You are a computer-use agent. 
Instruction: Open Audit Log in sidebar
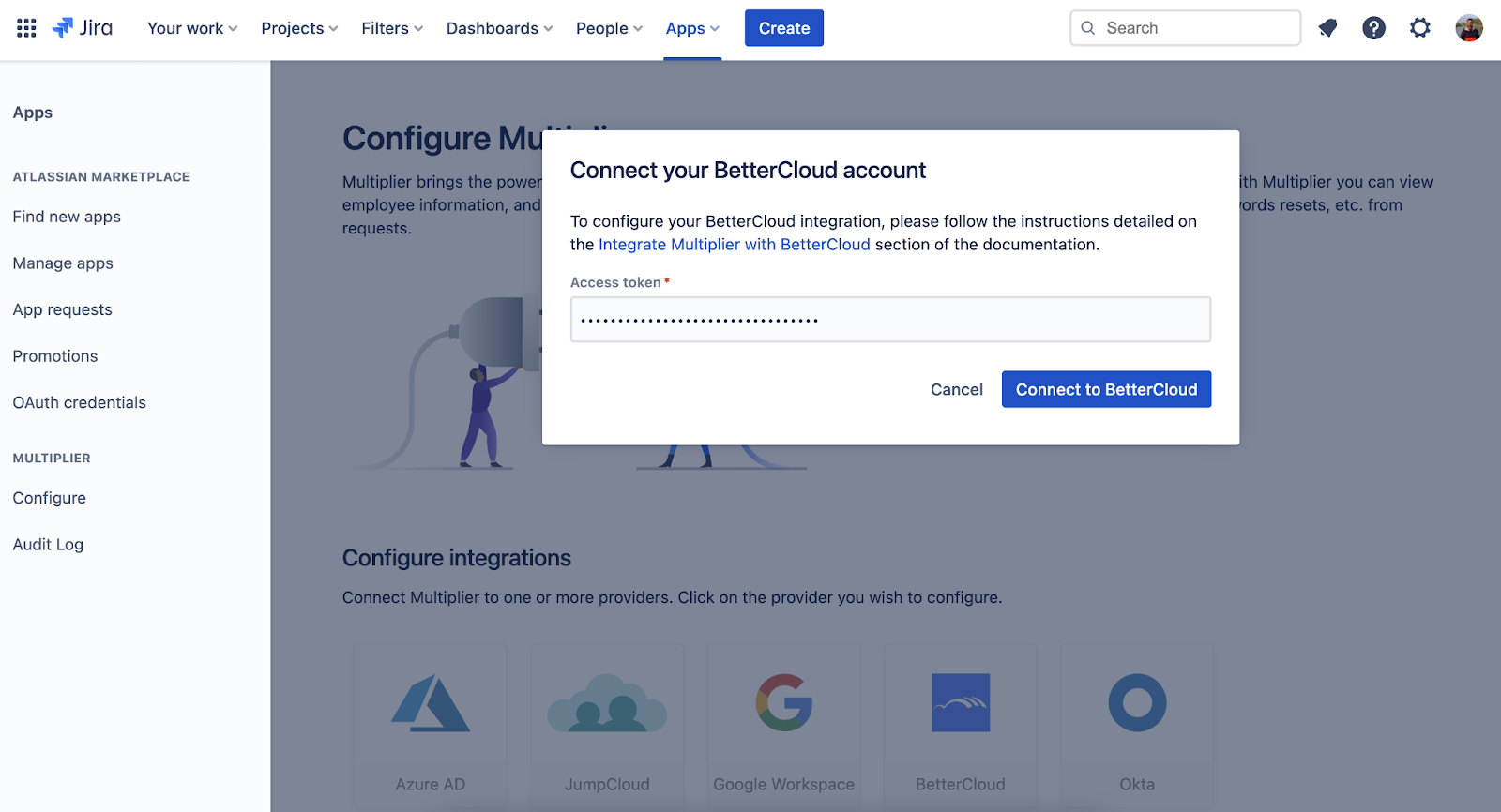(48, 545)
